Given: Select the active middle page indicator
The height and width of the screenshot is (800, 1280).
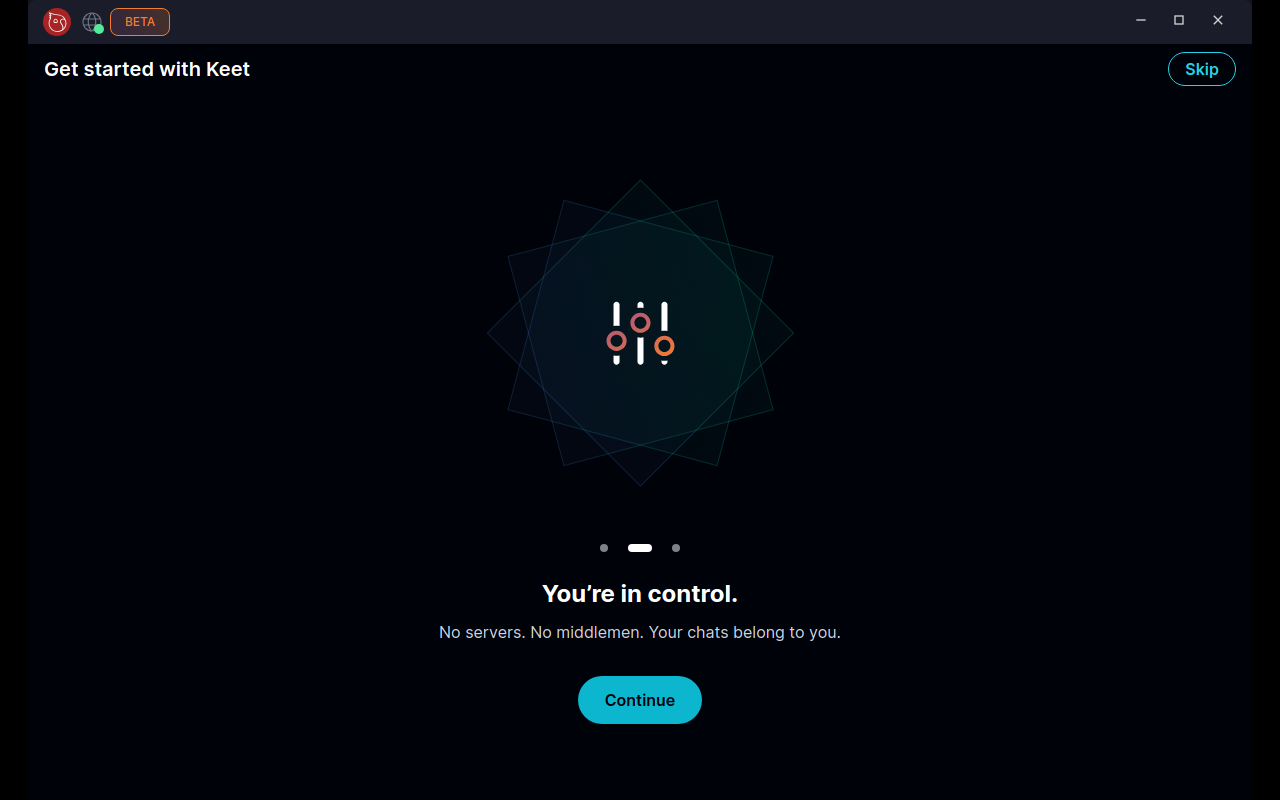Looking at the screenshot, I should point(640,548).
